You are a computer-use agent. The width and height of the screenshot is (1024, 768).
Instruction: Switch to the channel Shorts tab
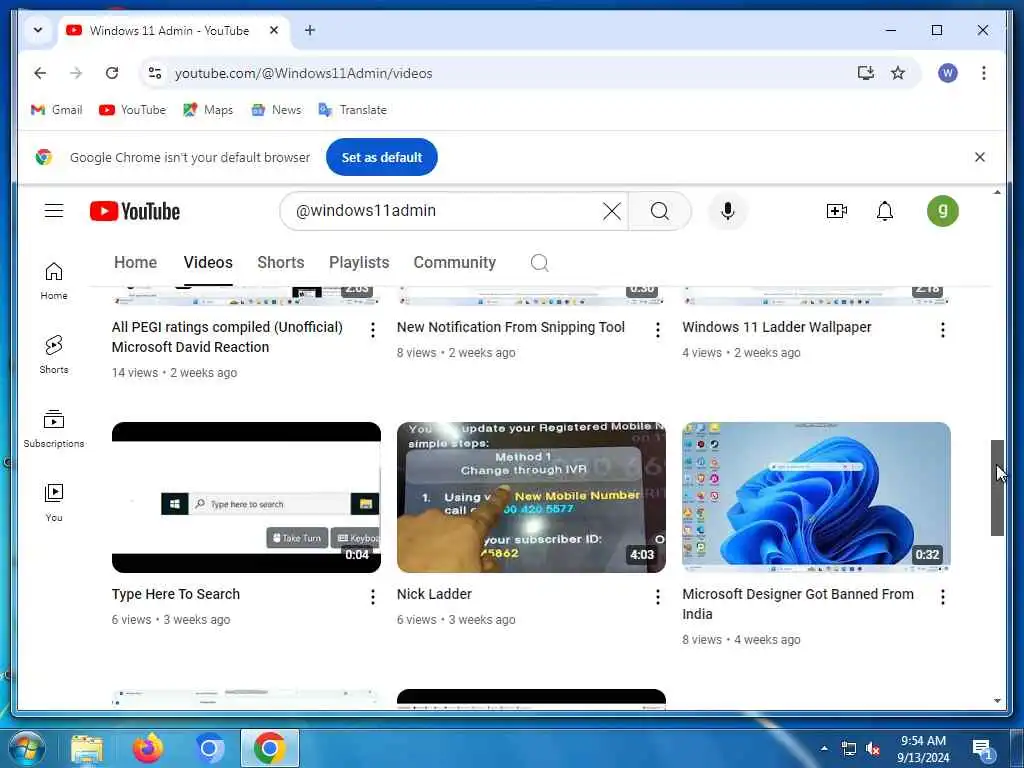click(x=281, y=263)
